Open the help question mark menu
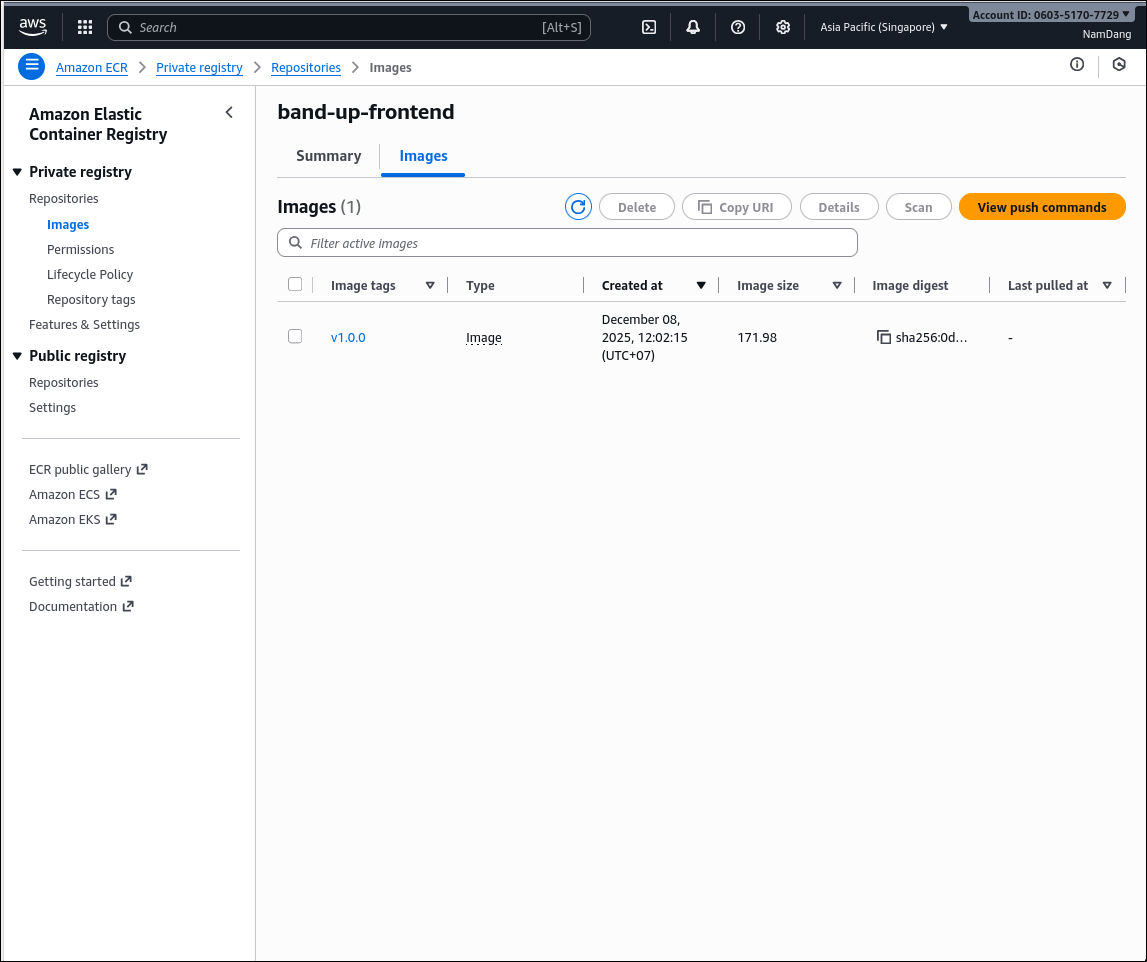Viewport: 1147px width, 962px height. click(x=738, y=27)
